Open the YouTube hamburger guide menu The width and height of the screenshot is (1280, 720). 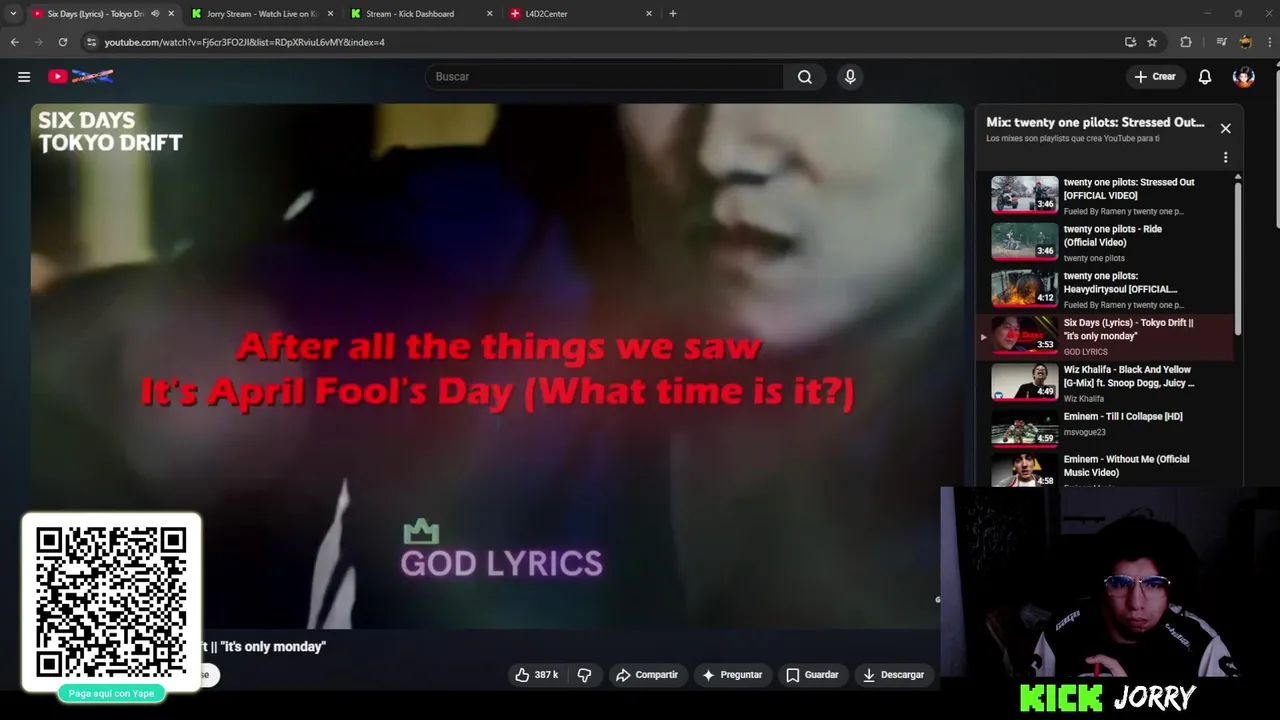coord(24,77)
